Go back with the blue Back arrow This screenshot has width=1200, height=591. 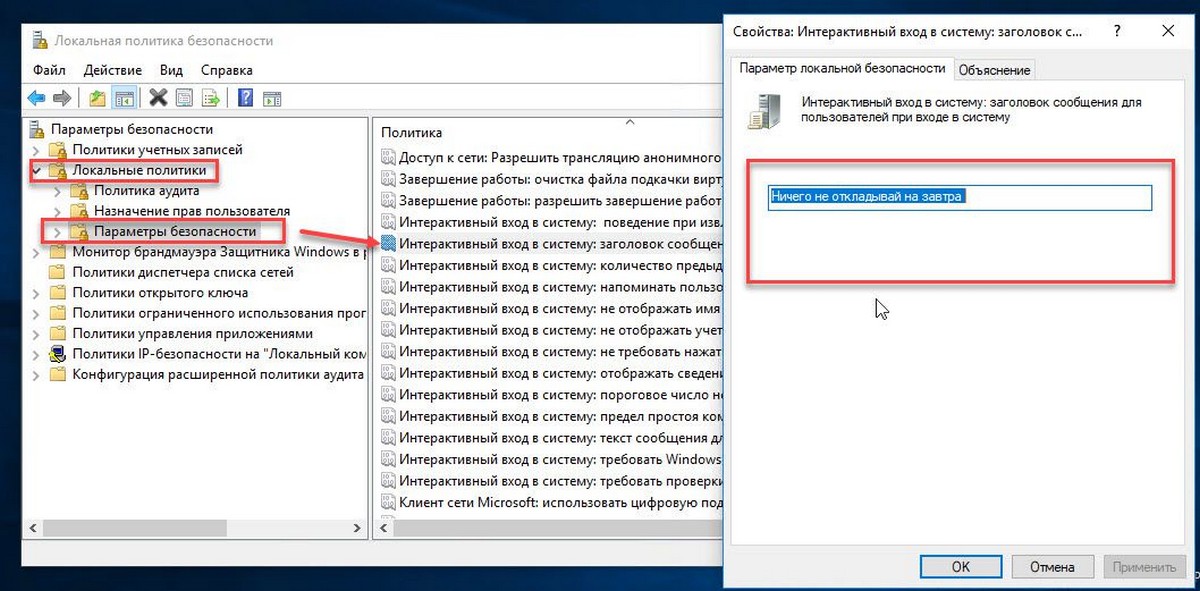click(36, 98)
